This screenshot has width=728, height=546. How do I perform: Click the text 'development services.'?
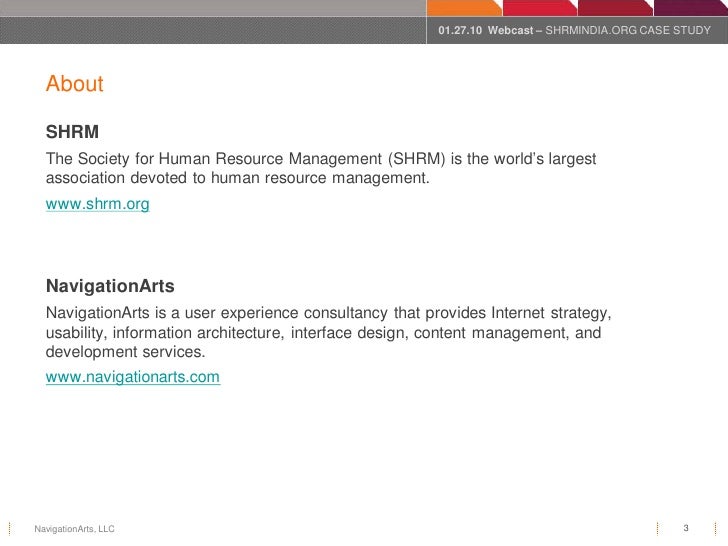click(x=125, y=352)
